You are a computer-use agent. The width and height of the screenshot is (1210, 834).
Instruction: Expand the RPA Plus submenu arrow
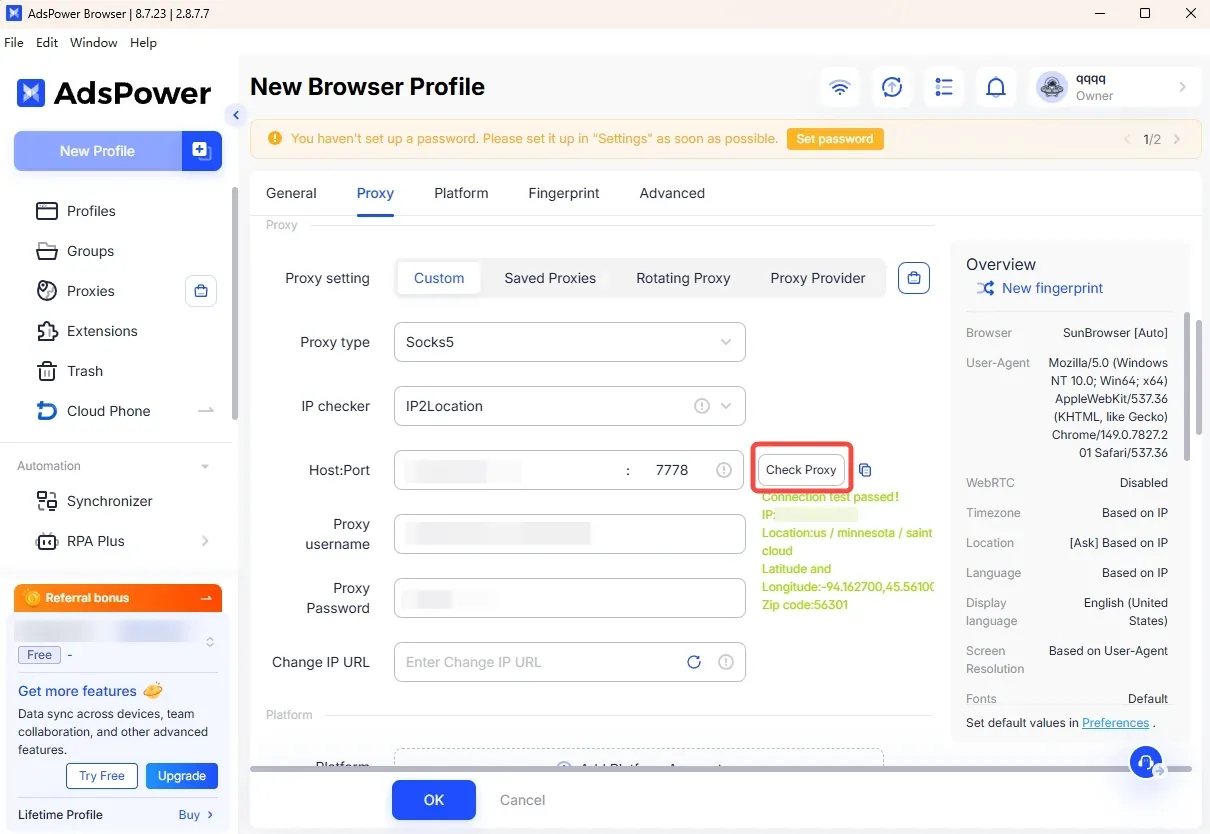tap(205, 541)
